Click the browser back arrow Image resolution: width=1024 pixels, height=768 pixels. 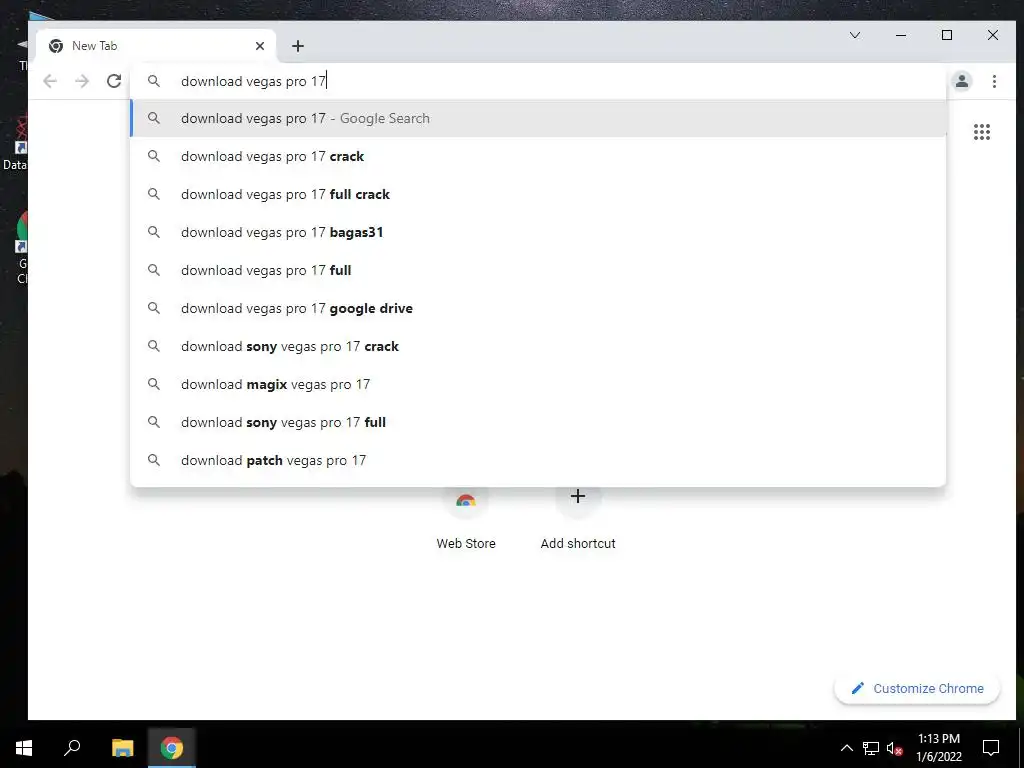(50, 81)
